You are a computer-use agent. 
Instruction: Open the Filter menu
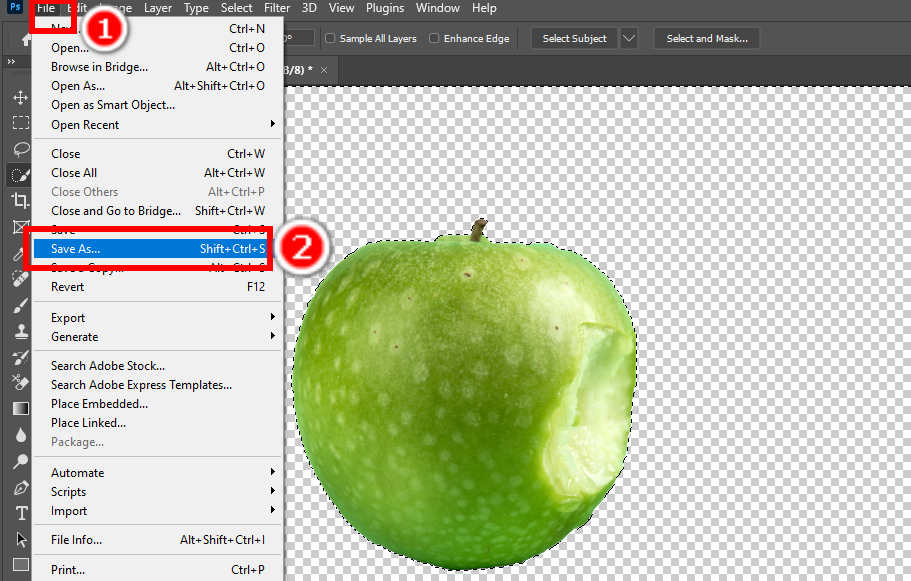pyautogui.click(x=277, y=8)
